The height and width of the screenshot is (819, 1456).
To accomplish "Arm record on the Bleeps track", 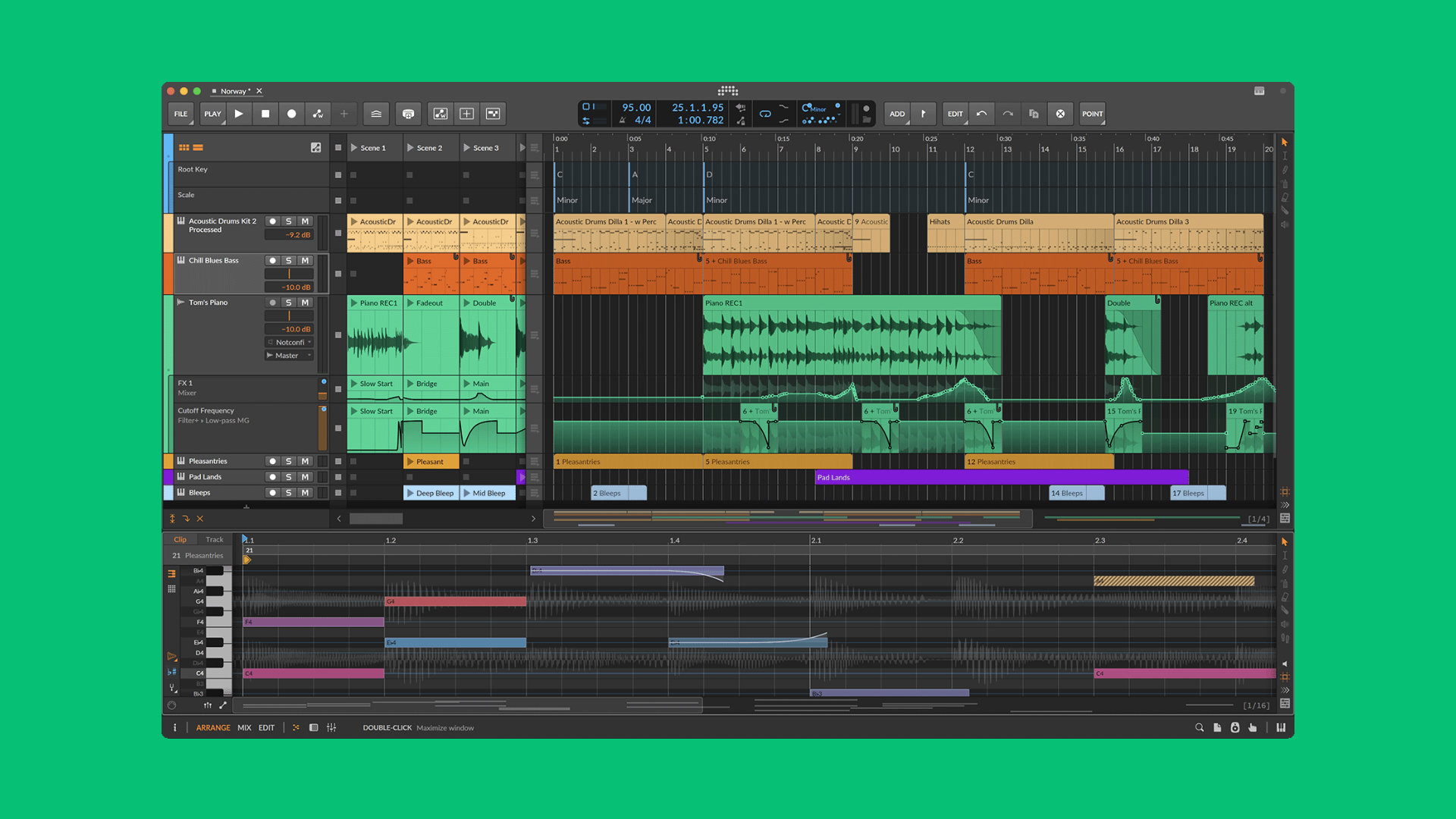I will pos(272,493).
